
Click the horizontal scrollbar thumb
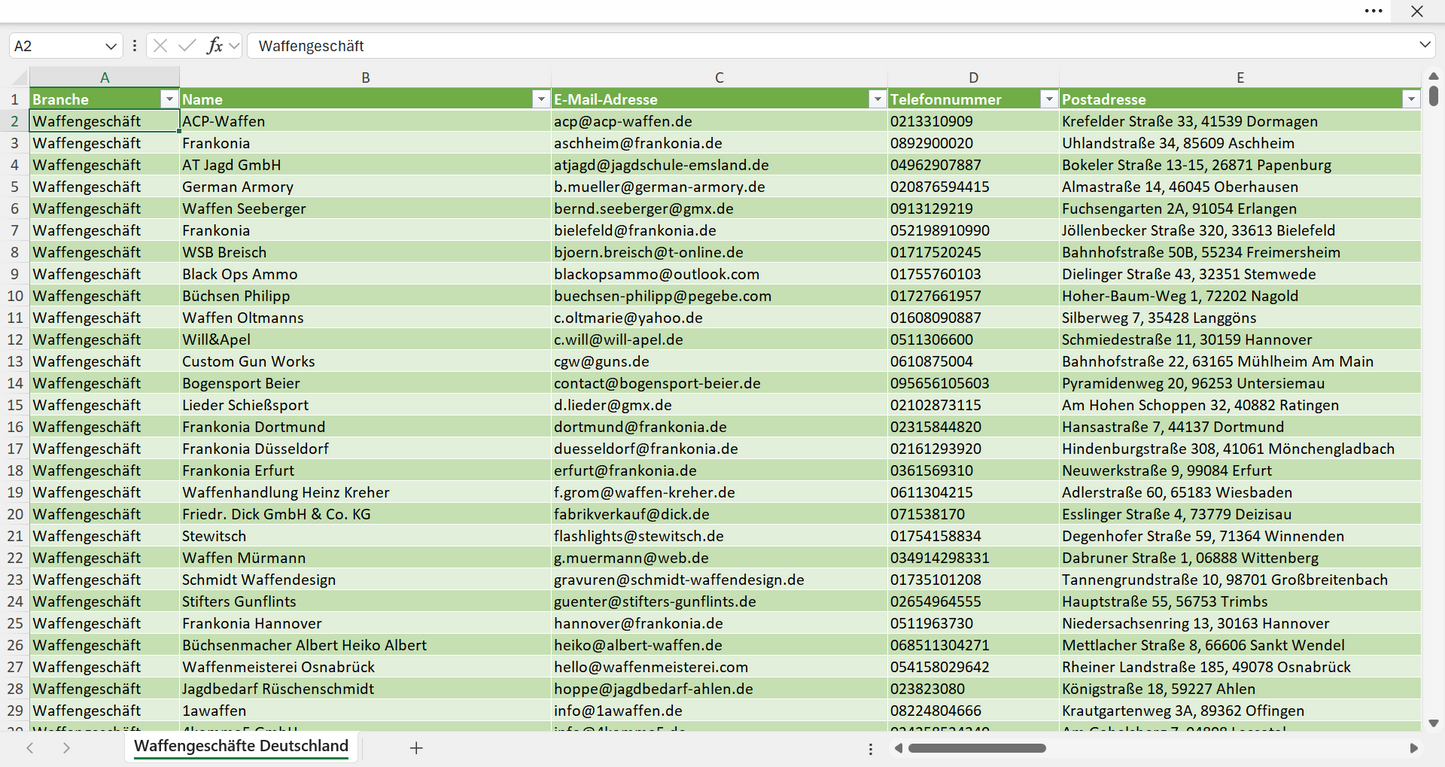pos(976,748)
